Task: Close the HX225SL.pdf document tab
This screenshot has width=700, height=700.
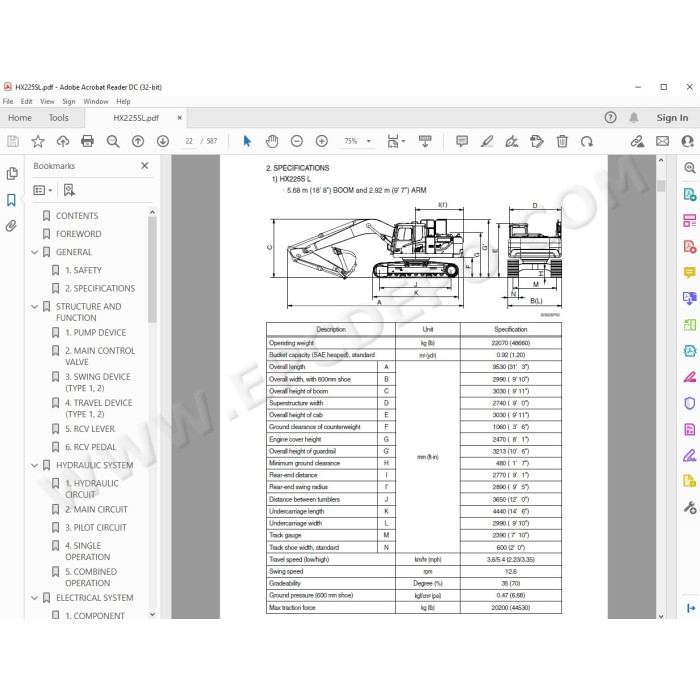Action: click(179, 118)
